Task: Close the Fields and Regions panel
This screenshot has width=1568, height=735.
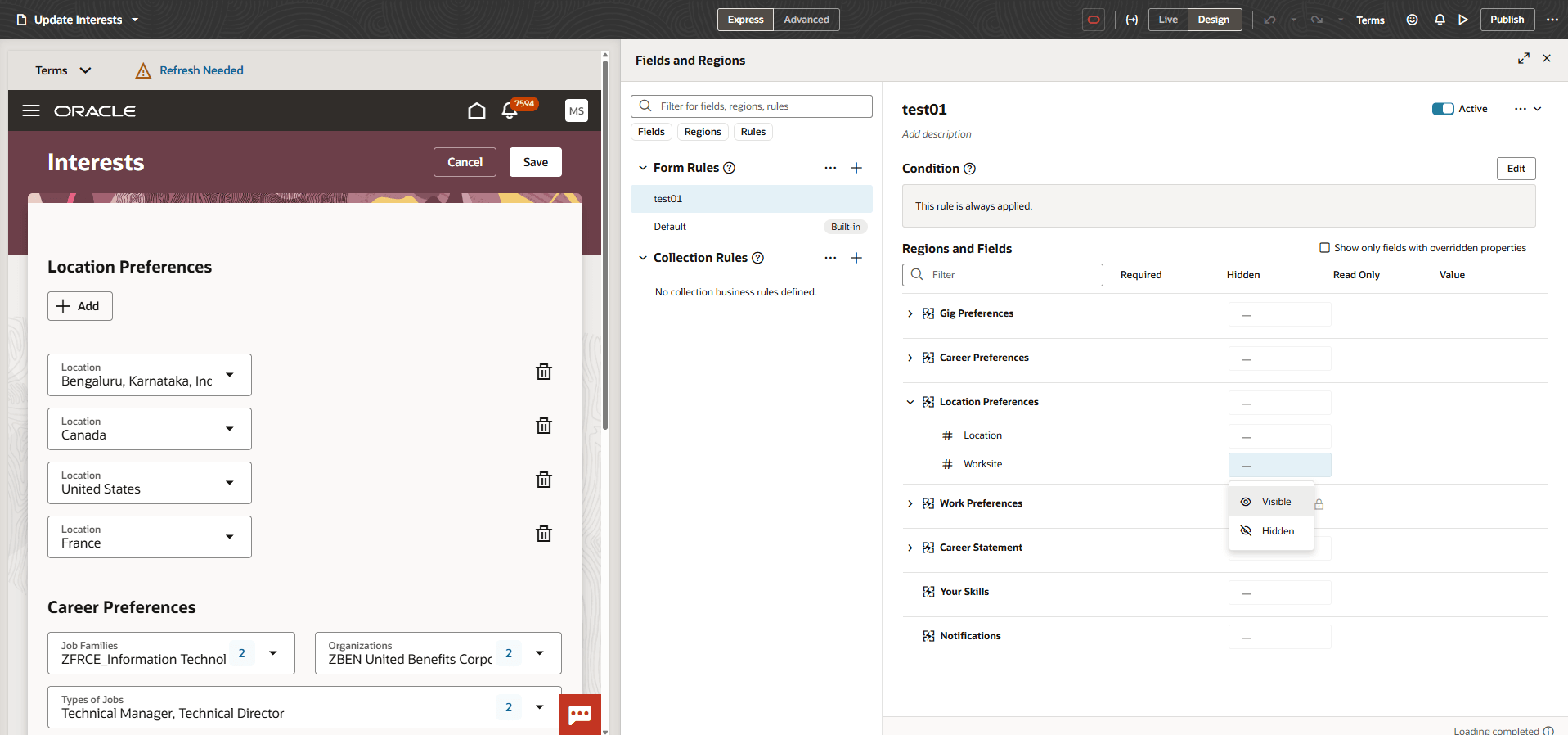Action: click(1547, 58)
